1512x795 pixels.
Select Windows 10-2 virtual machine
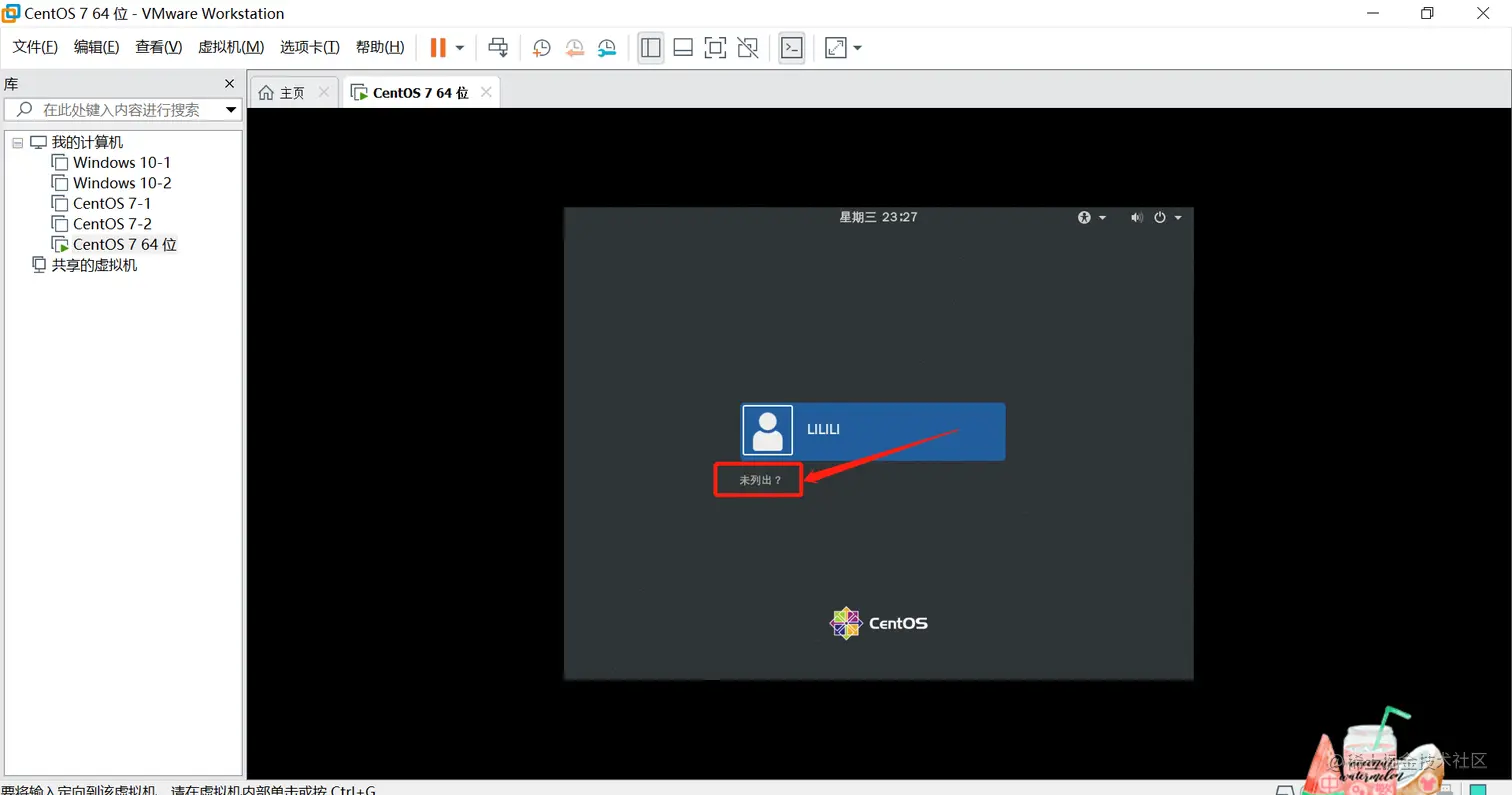pos(121,183)
